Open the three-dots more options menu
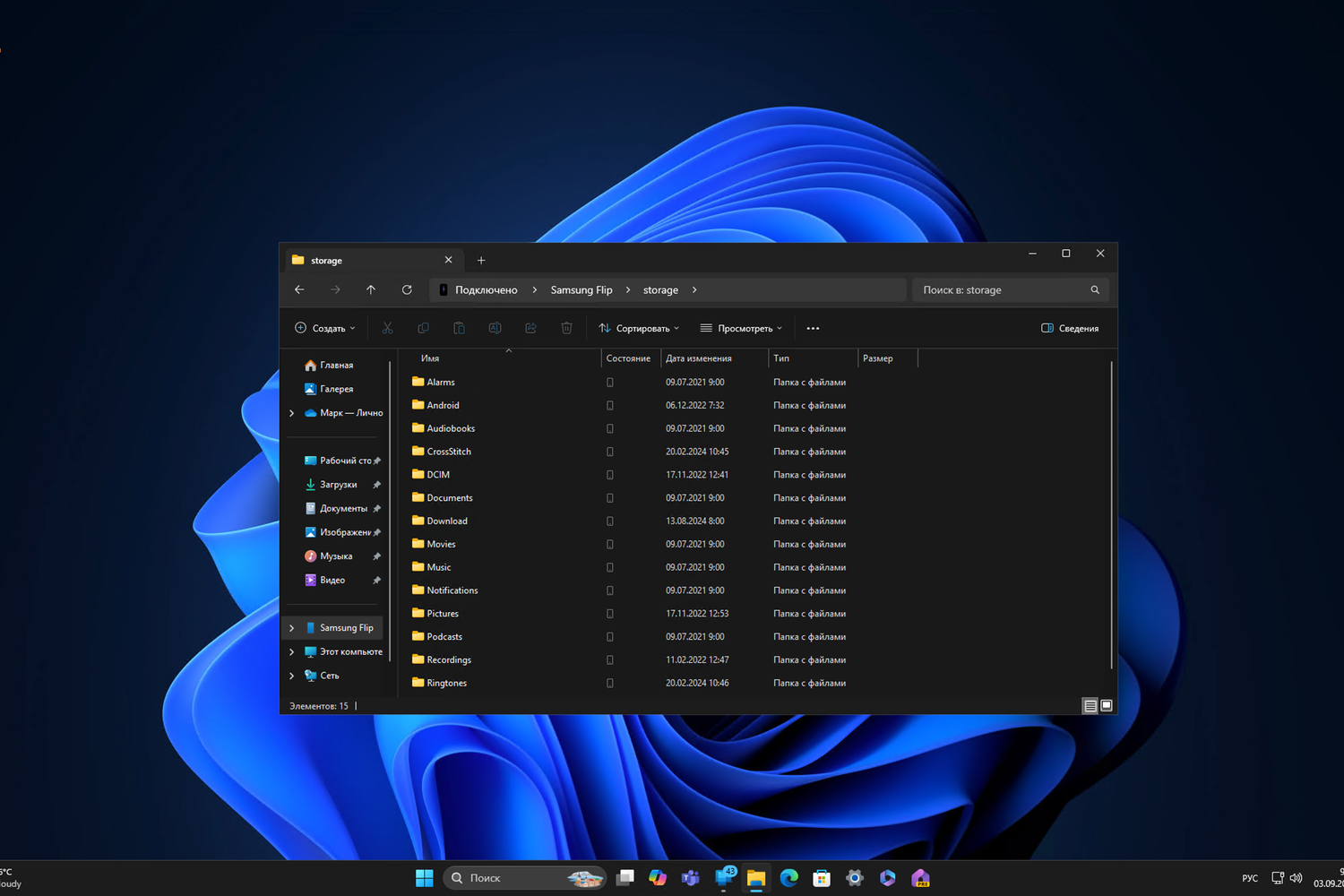The image size is (1344, 896). 813,328
